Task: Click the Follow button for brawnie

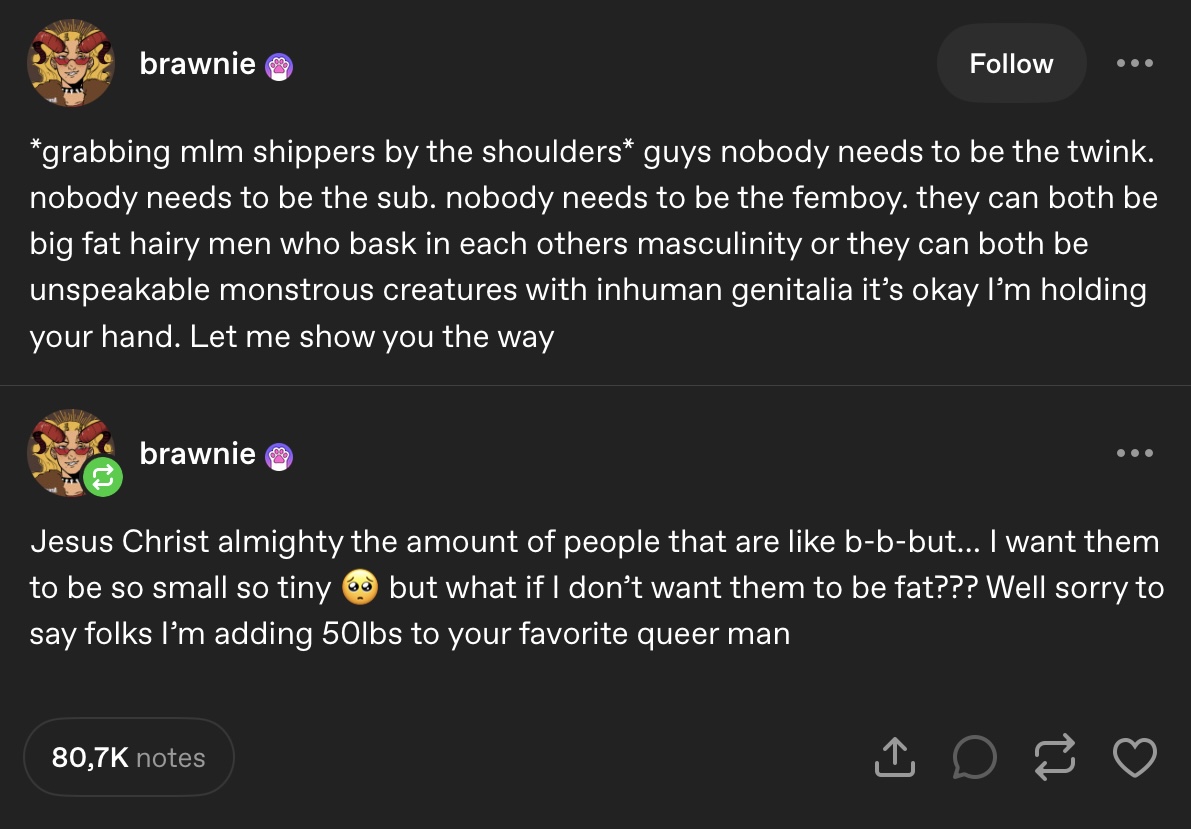Action: [x=1011, y=64]
